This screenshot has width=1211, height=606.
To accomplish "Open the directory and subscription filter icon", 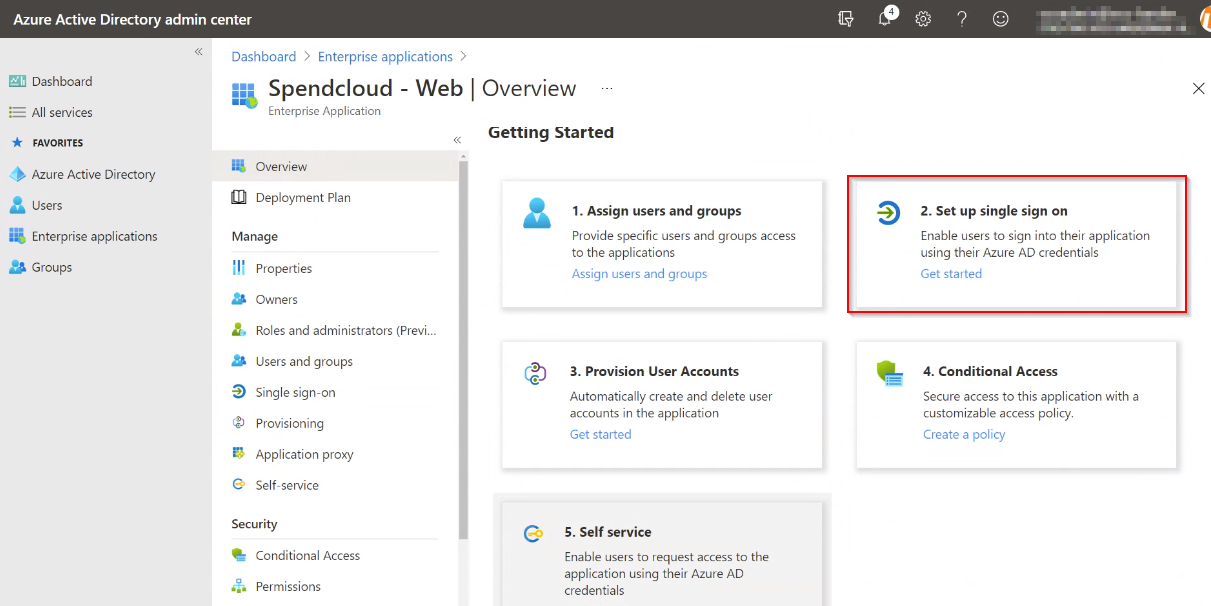I will click(847, 19).
